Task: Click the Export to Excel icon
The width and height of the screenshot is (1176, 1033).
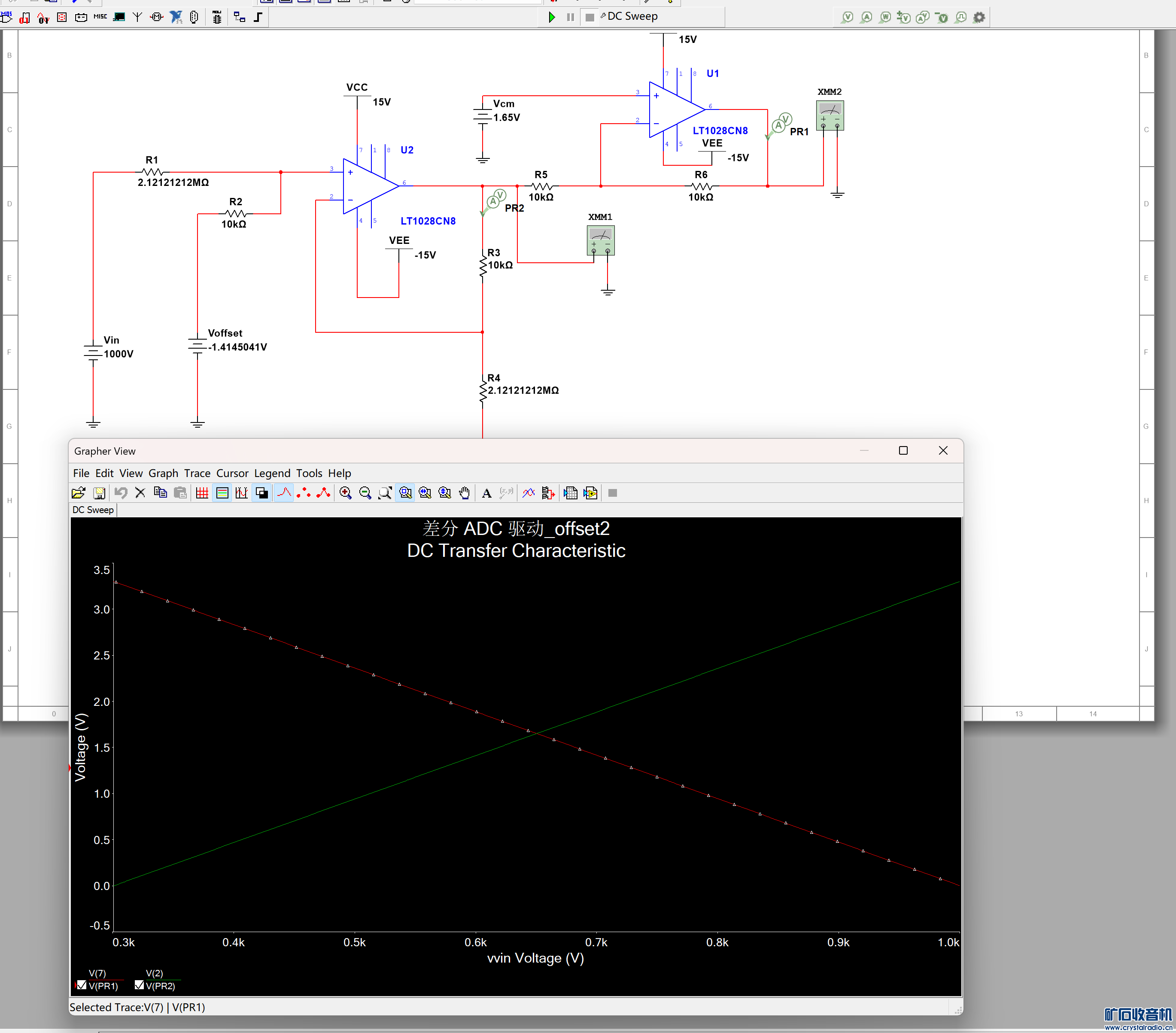Action: pyautogui.click(x=570, y=493)
